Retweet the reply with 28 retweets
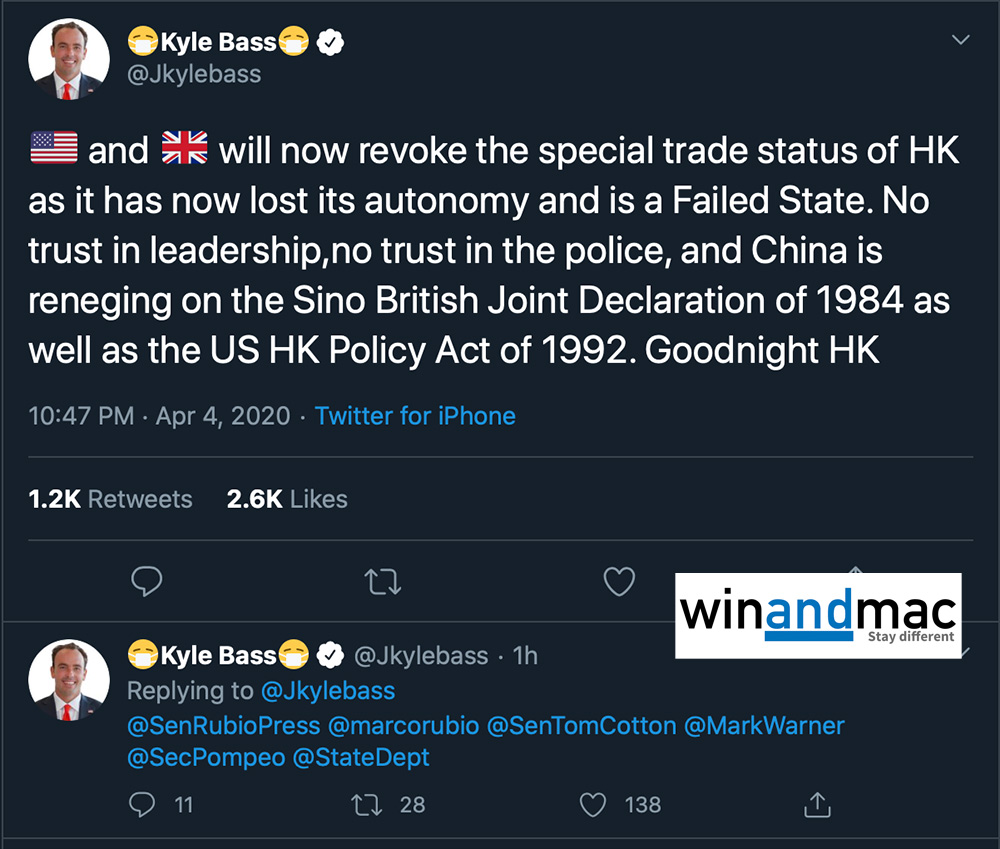The width and height of the screenshot is (1000, 849). pos(374,803)
